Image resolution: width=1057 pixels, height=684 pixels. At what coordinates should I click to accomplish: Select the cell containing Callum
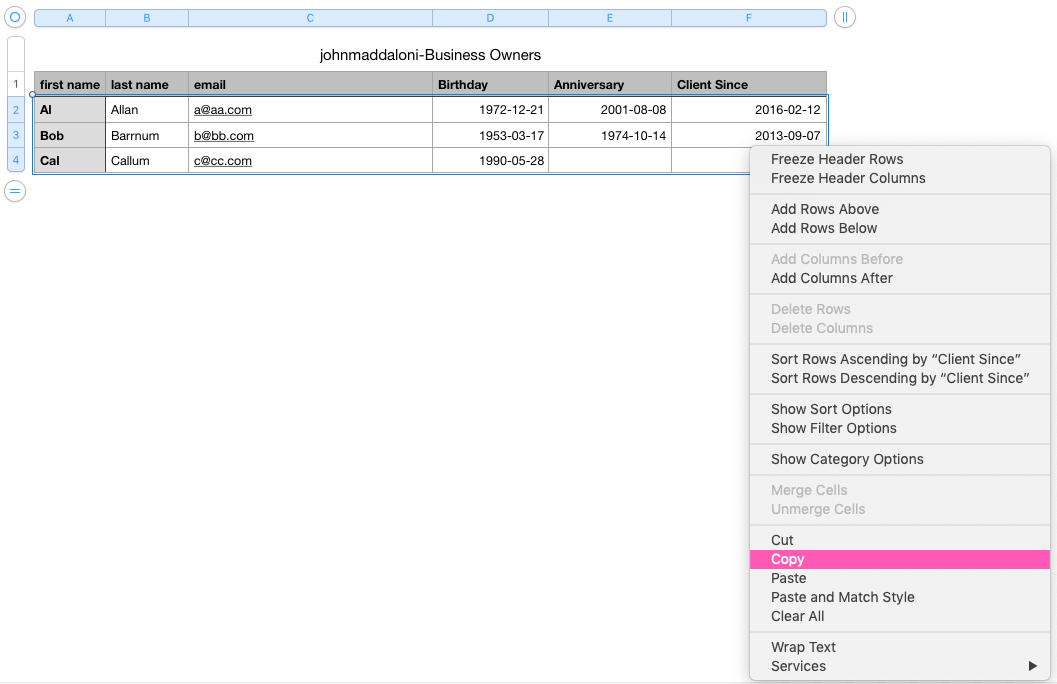click(x=147, y=160)
